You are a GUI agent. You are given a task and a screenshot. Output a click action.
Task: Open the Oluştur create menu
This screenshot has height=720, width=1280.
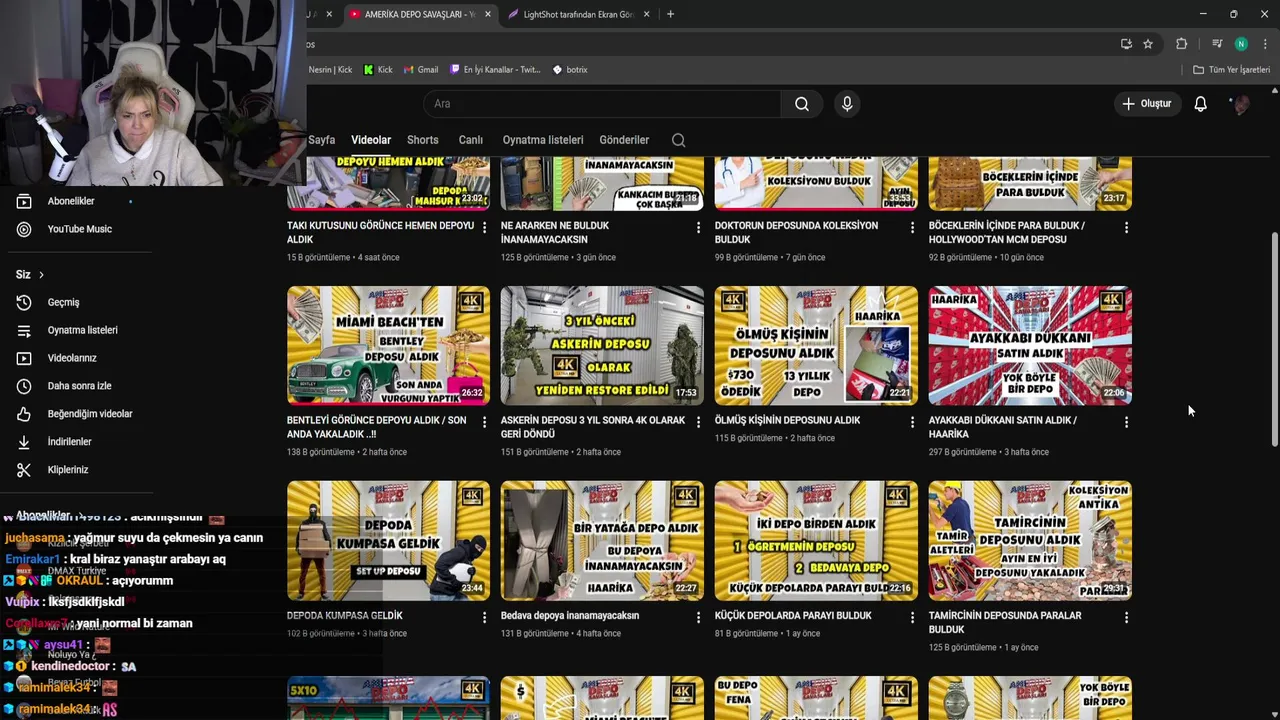(1146, 104)
